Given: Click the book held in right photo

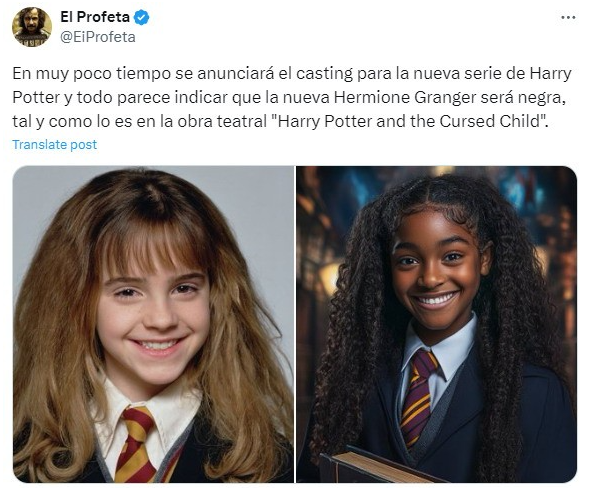Looking at the screenshot, I should click(380, 466).
